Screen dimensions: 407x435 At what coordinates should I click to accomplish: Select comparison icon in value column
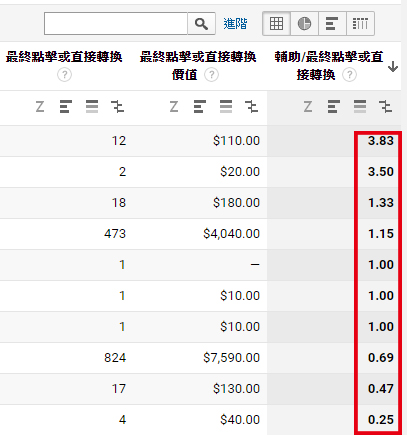click(x=251, y=107)
